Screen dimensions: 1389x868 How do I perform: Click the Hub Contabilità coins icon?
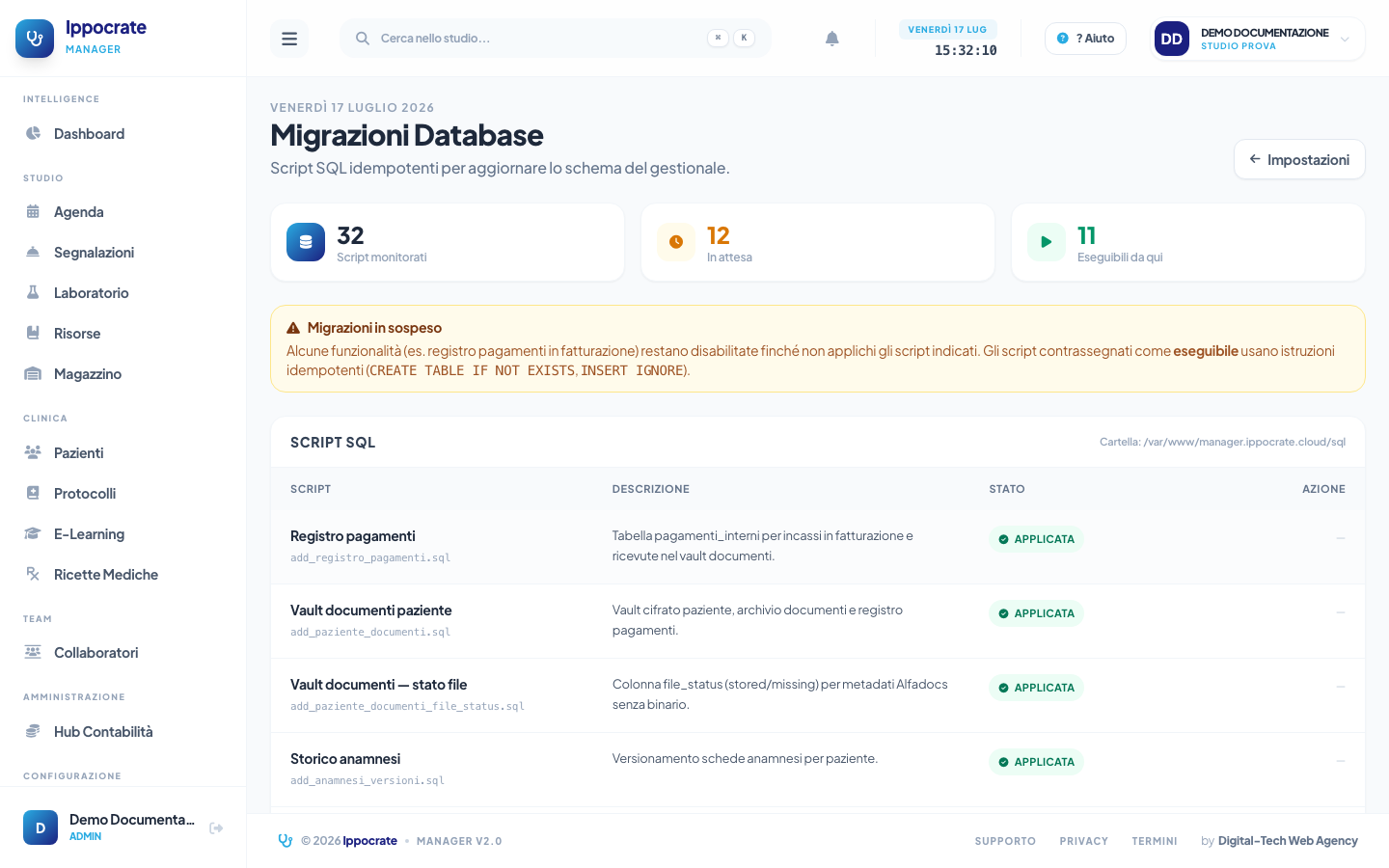(x=33, y=731)
